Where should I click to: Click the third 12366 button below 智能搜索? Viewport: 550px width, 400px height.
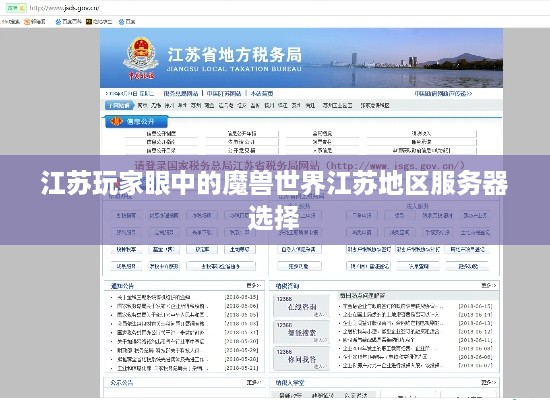coord(302,359)
